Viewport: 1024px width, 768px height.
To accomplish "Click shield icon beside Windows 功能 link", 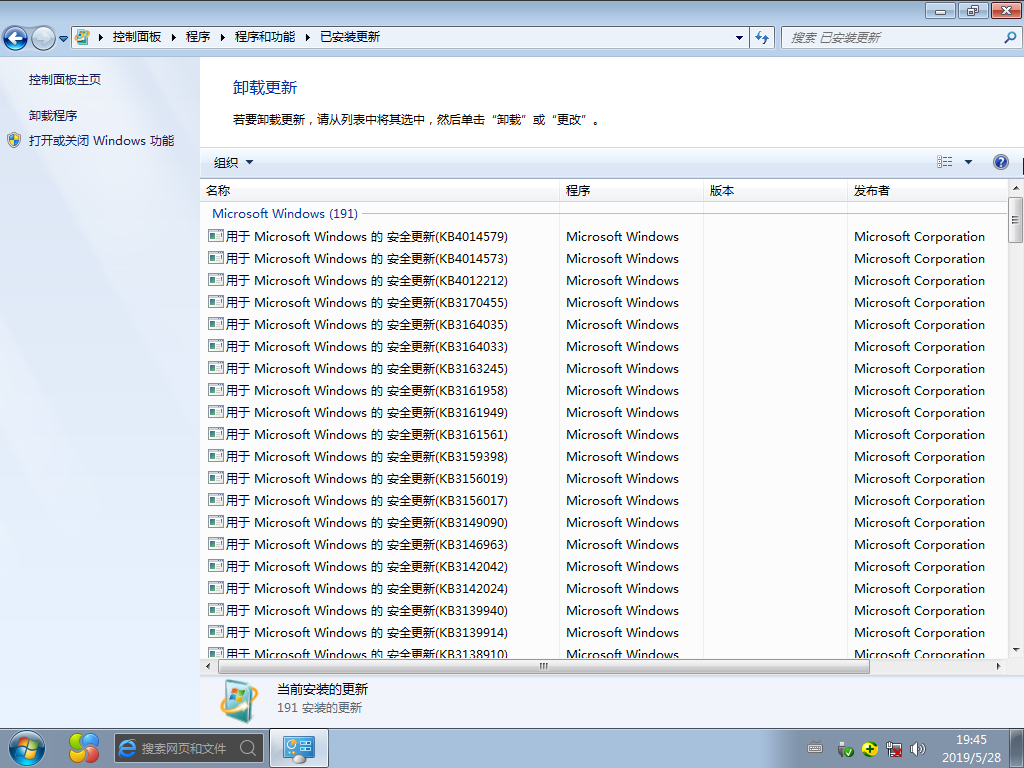I will pyautogui.click(x=14, y=140).
